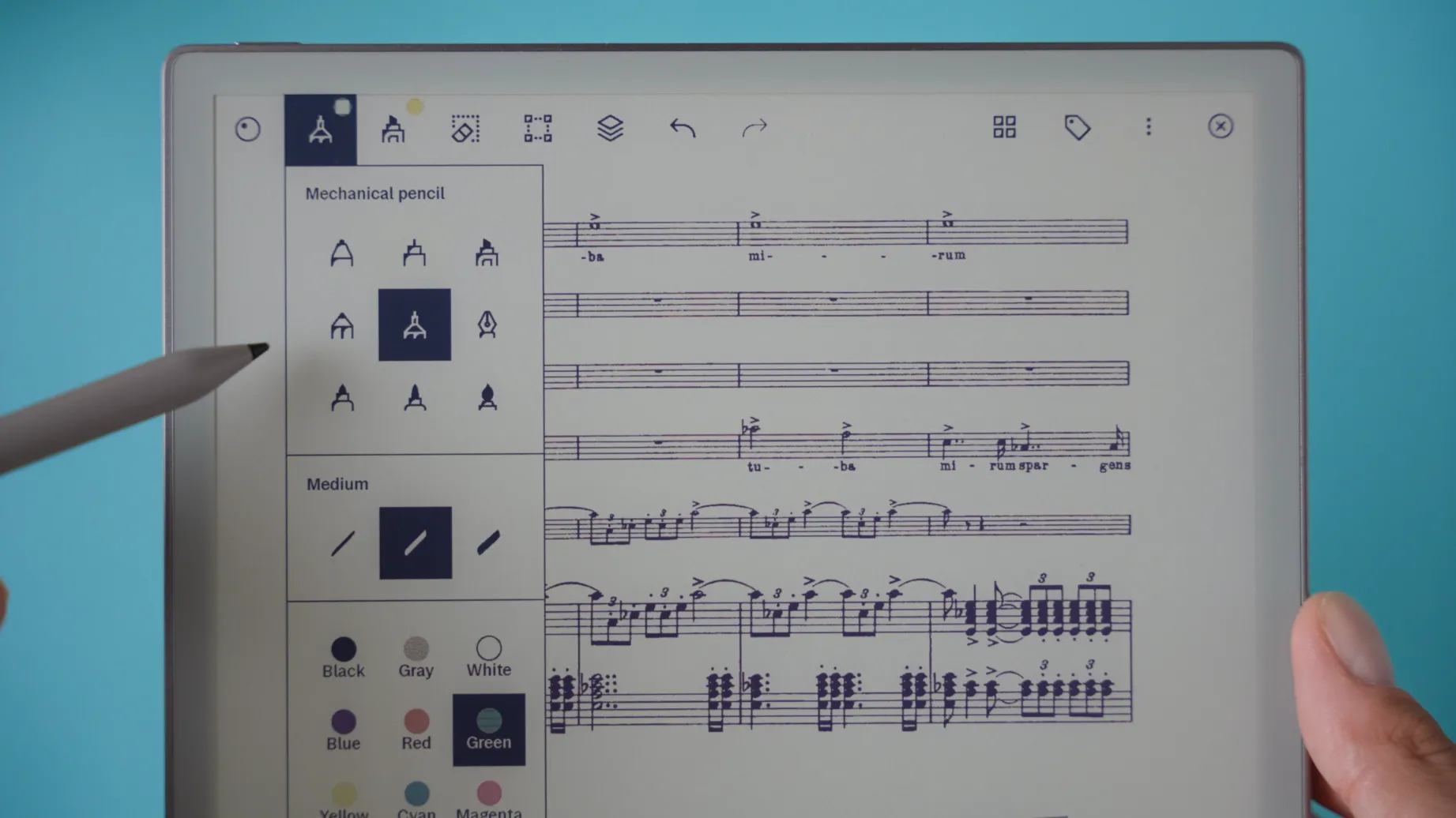This screenshot has height=818, width=1456.
Task: Close the document with the X button
Action: pyautogui.click(x=1221, y=126)
